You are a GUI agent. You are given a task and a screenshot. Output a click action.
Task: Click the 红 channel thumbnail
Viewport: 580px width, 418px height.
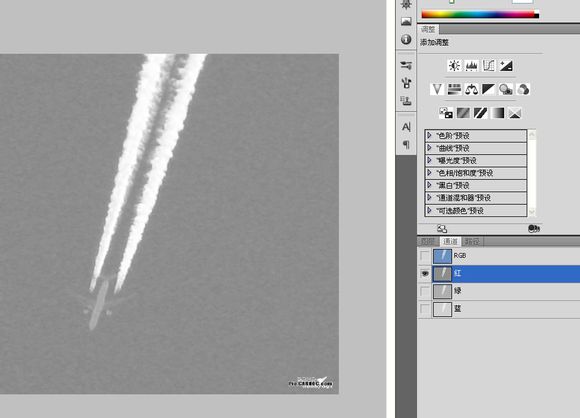coord(442,274)
